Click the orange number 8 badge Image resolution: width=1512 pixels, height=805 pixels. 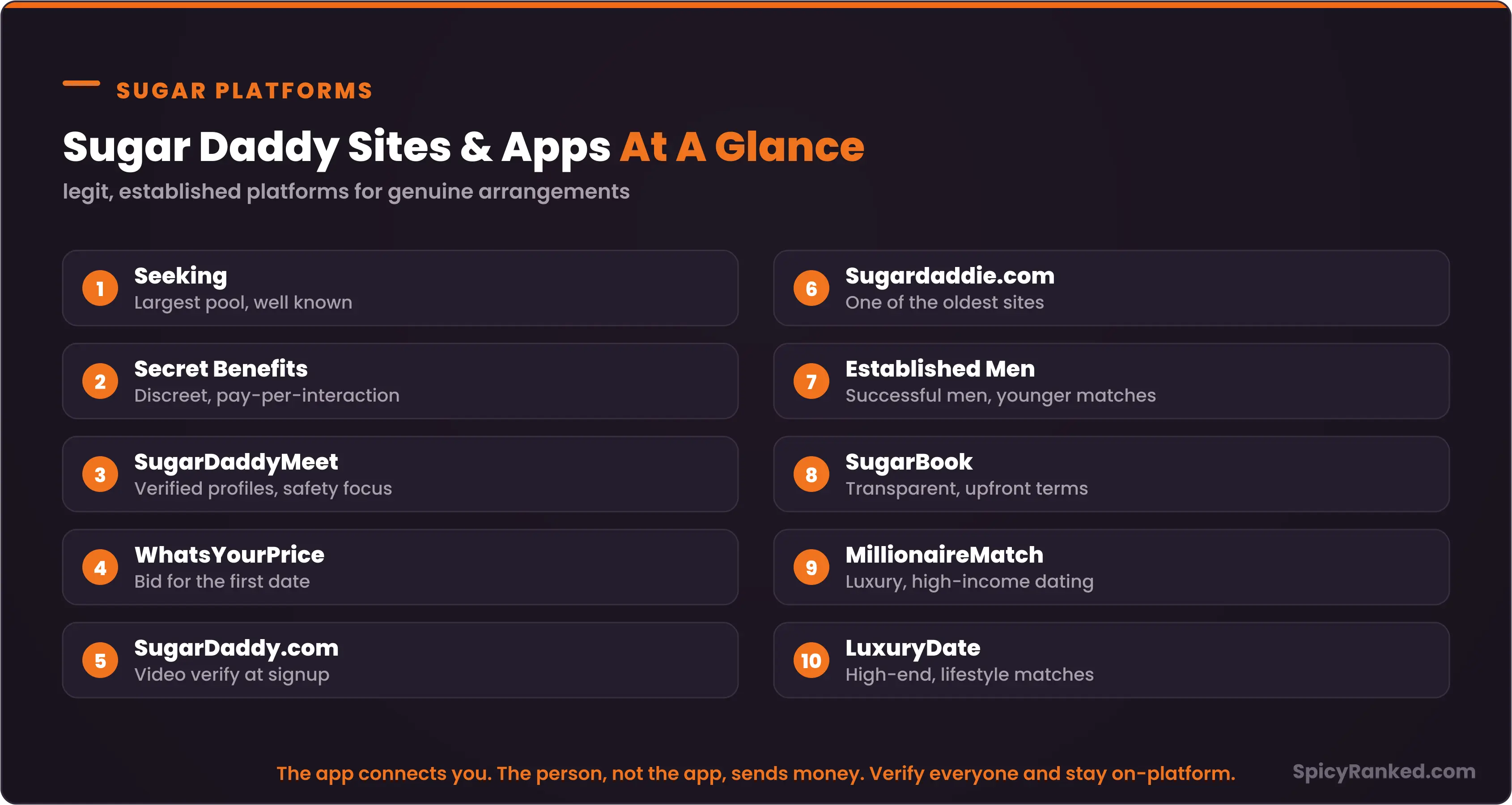[811, 474]
